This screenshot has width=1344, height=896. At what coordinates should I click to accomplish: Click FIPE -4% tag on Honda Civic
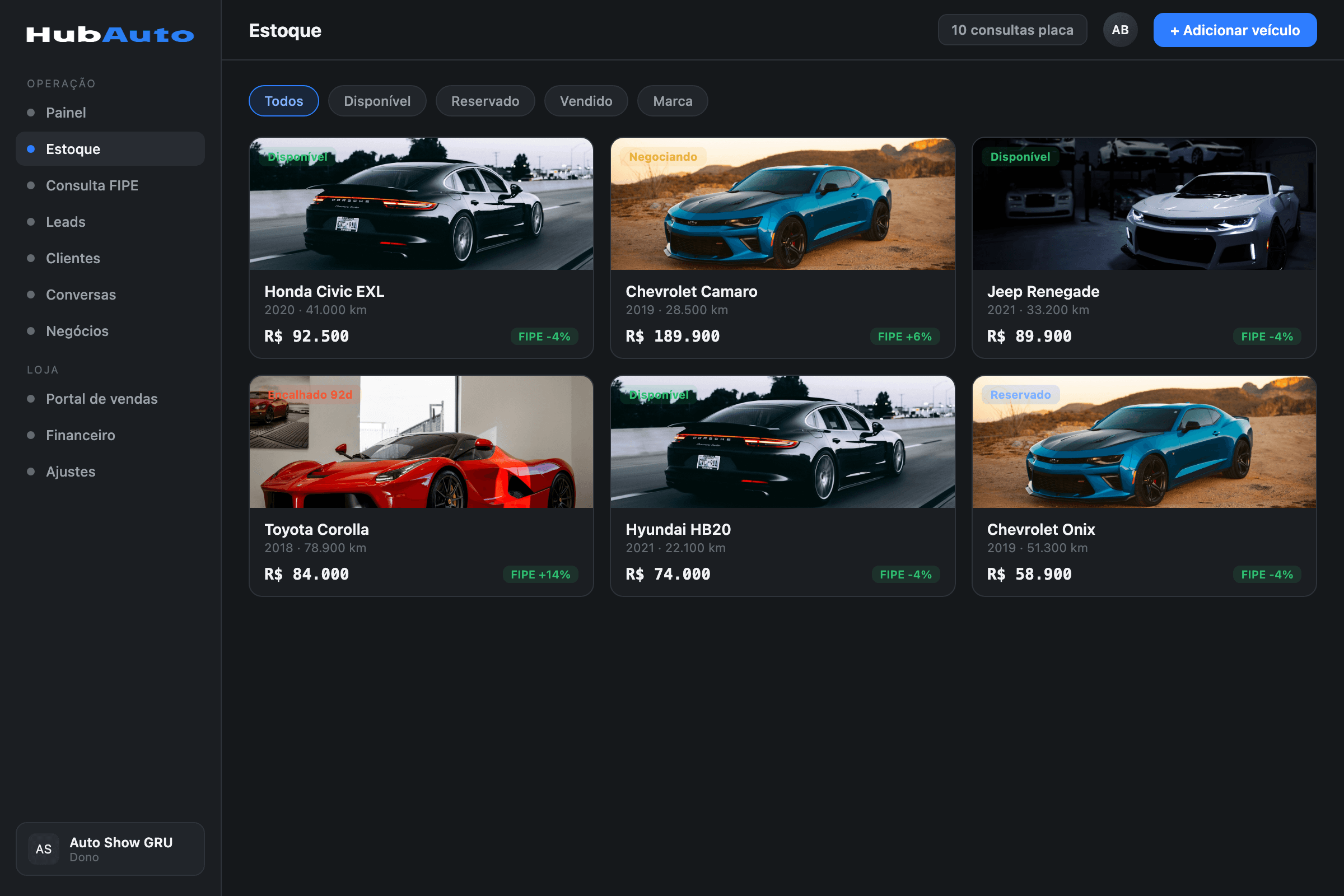(x=544, y=337)
